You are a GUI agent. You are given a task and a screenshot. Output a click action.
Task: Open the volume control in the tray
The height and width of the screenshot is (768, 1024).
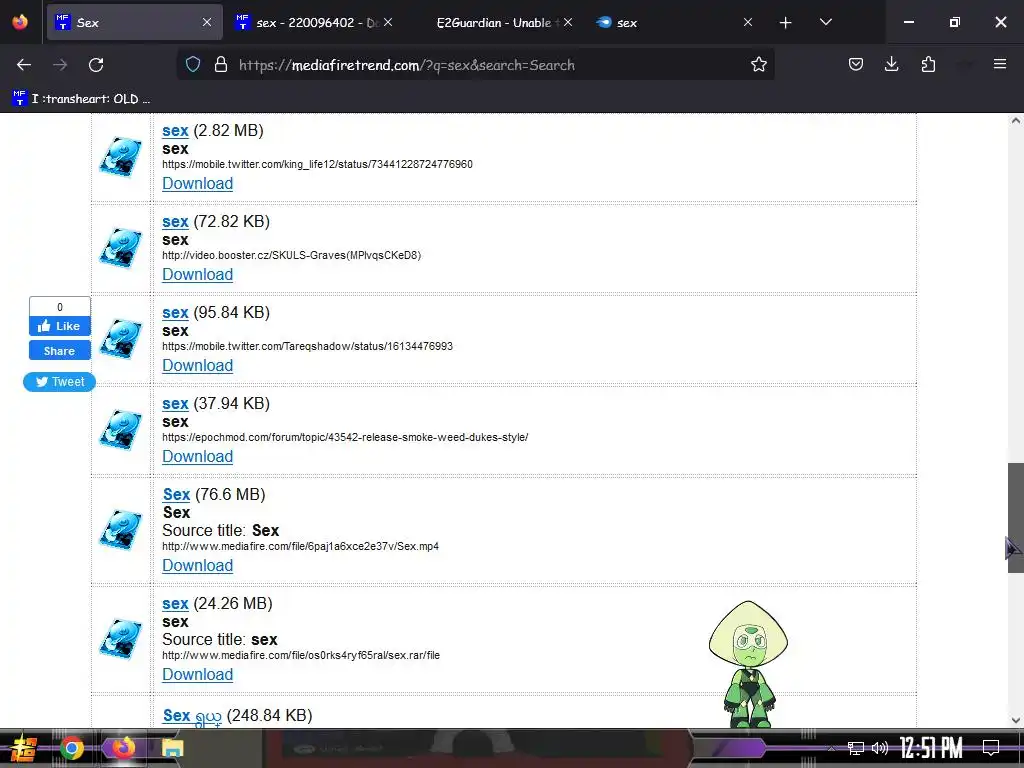[x=880, y=748]
